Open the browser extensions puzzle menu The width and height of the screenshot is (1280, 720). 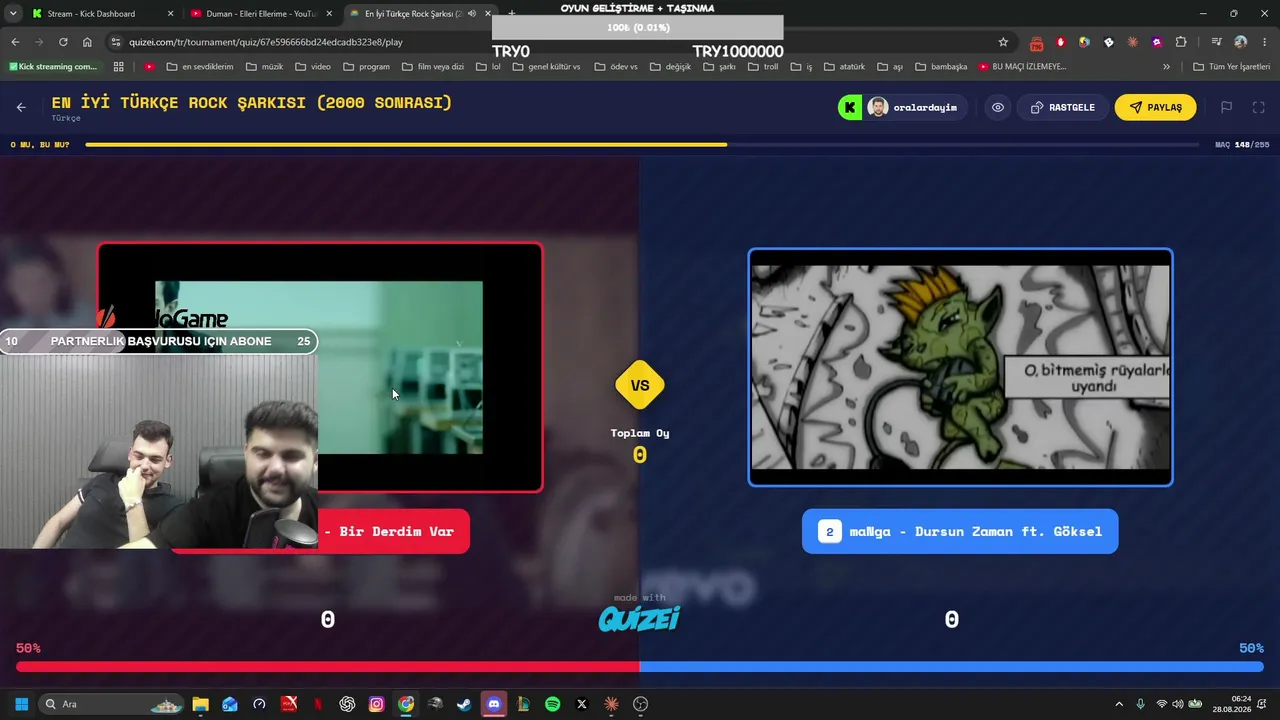[x=1181, y=42]
